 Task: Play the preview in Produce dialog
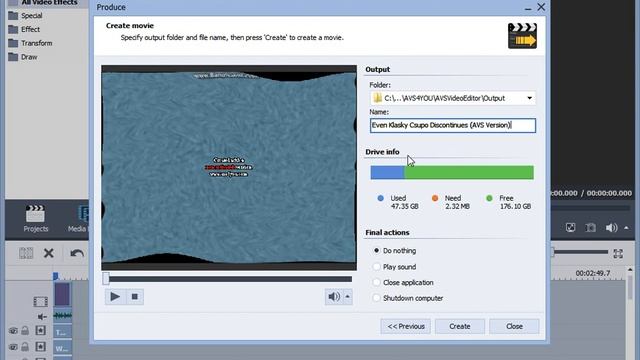(115, 297)
